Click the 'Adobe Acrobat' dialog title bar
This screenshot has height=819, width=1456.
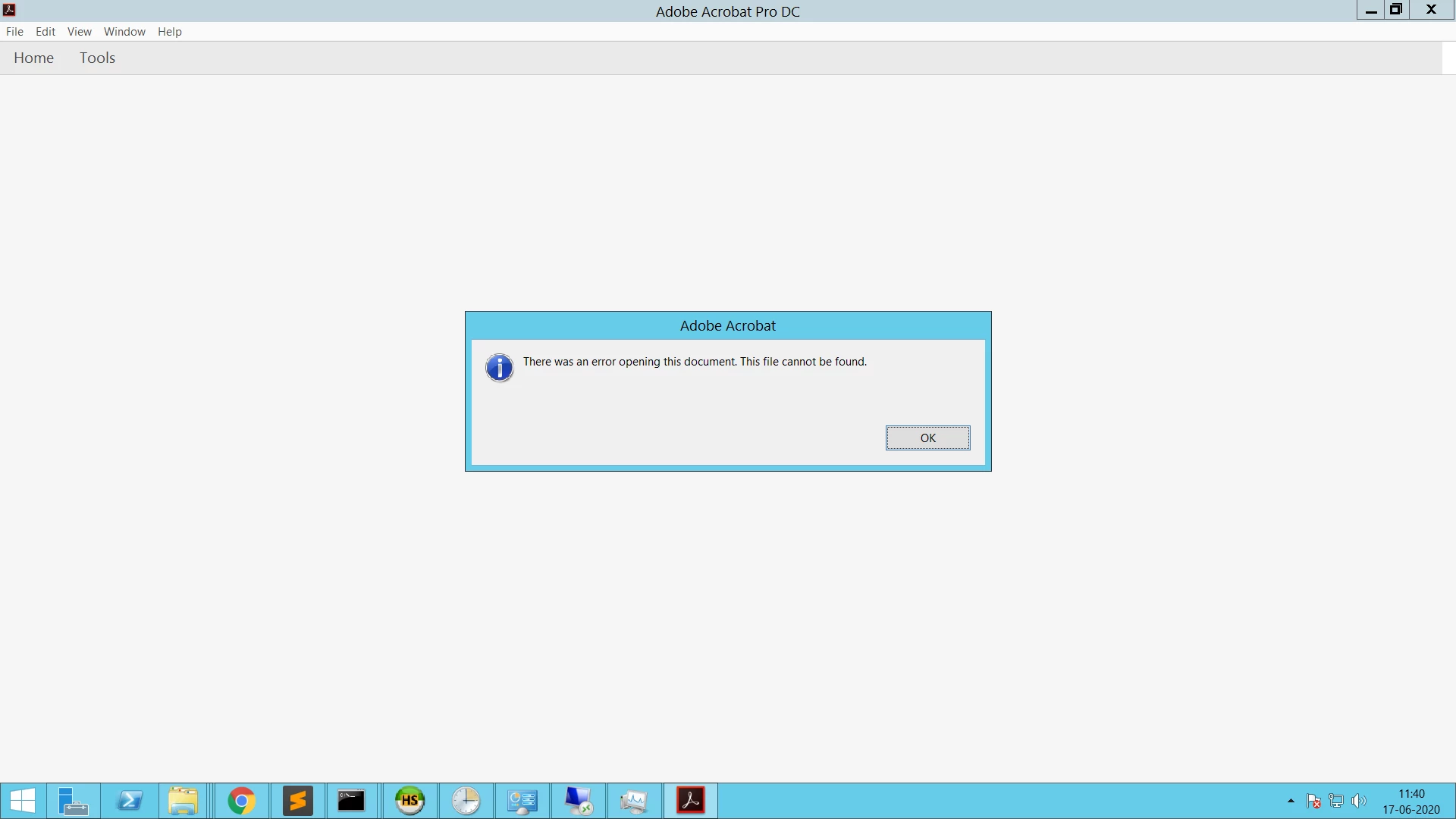[x=728, y=325]
